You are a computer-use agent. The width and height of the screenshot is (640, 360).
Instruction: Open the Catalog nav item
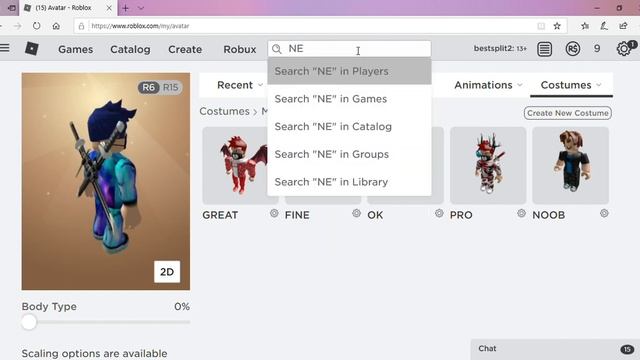click(130, 49)
